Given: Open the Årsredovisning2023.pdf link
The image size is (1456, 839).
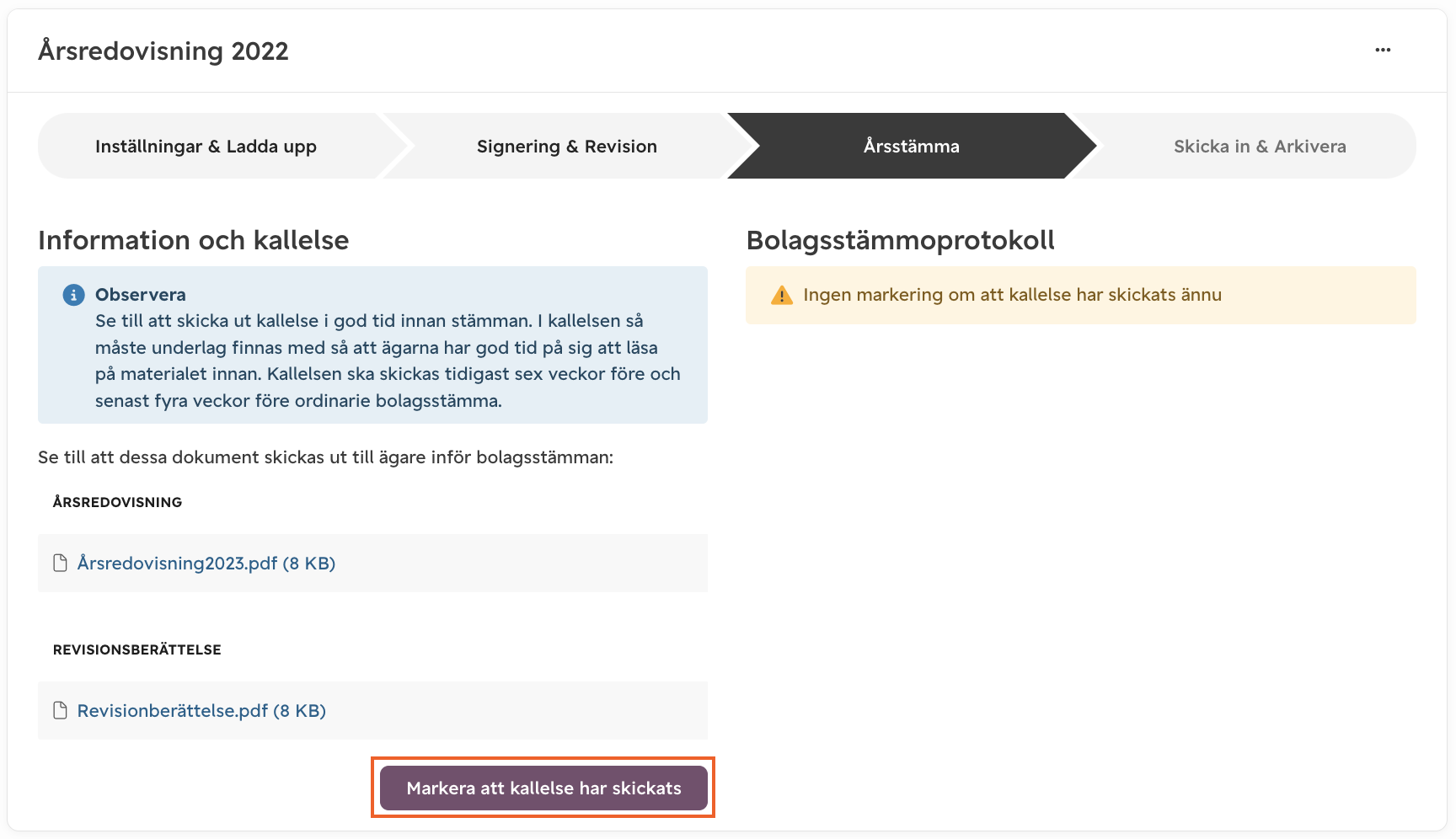Looking at the screenshot, I should [206, 563].
